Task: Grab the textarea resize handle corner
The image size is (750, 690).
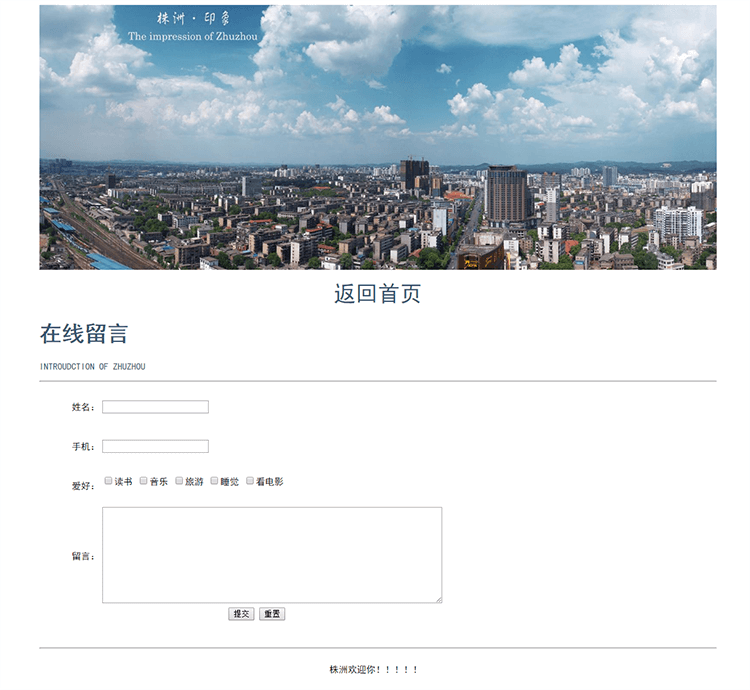Action: [438, 599]
